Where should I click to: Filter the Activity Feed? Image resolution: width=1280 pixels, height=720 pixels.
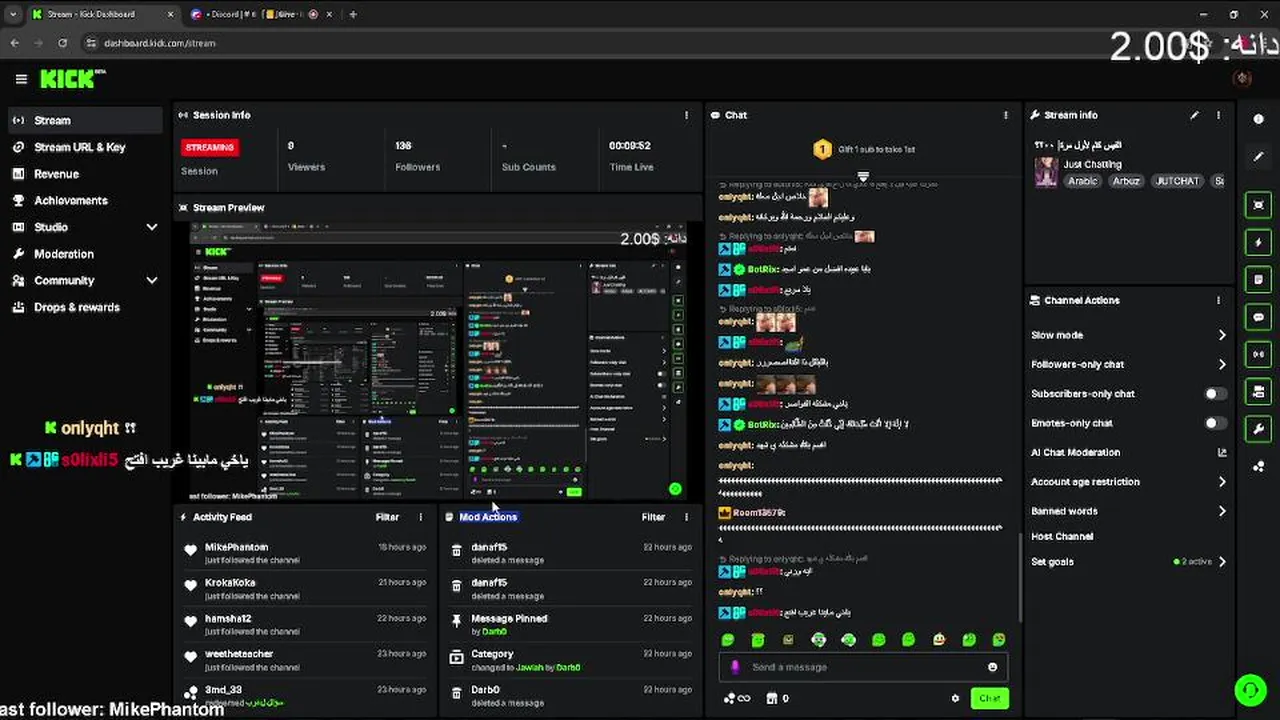point(387,517)
